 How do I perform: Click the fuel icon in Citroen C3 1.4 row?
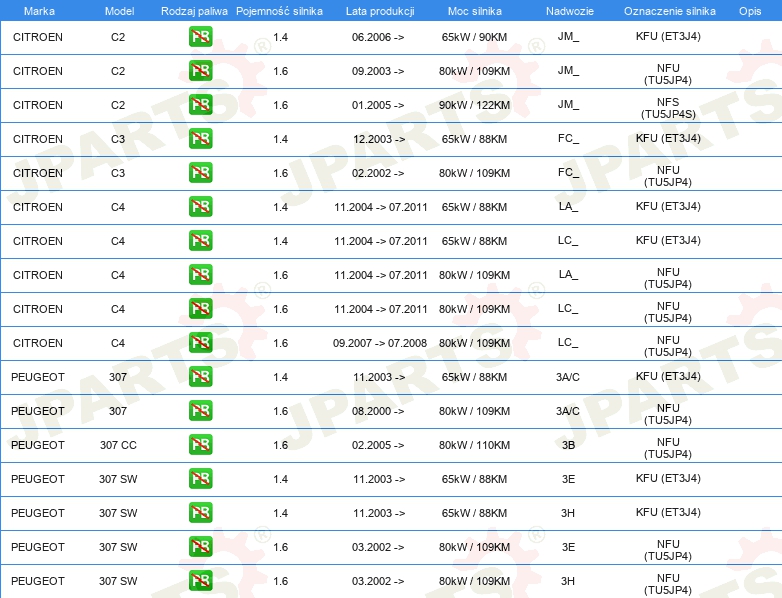coord(200,139)
